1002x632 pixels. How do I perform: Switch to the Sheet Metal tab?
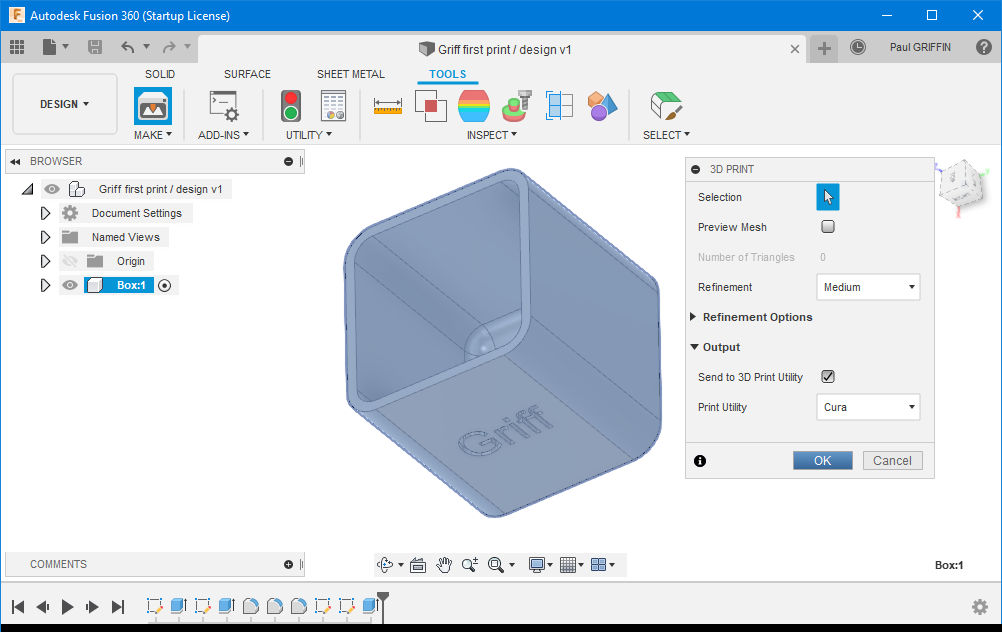pos(351,74)
